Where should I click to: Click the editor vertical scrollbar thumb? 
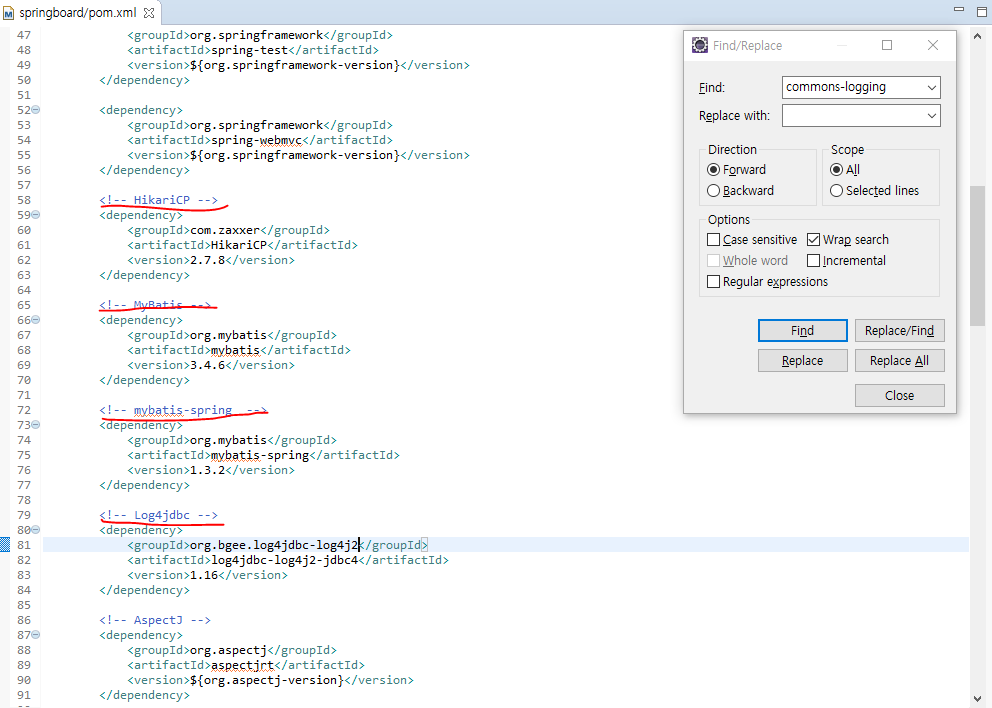point(977,256)
